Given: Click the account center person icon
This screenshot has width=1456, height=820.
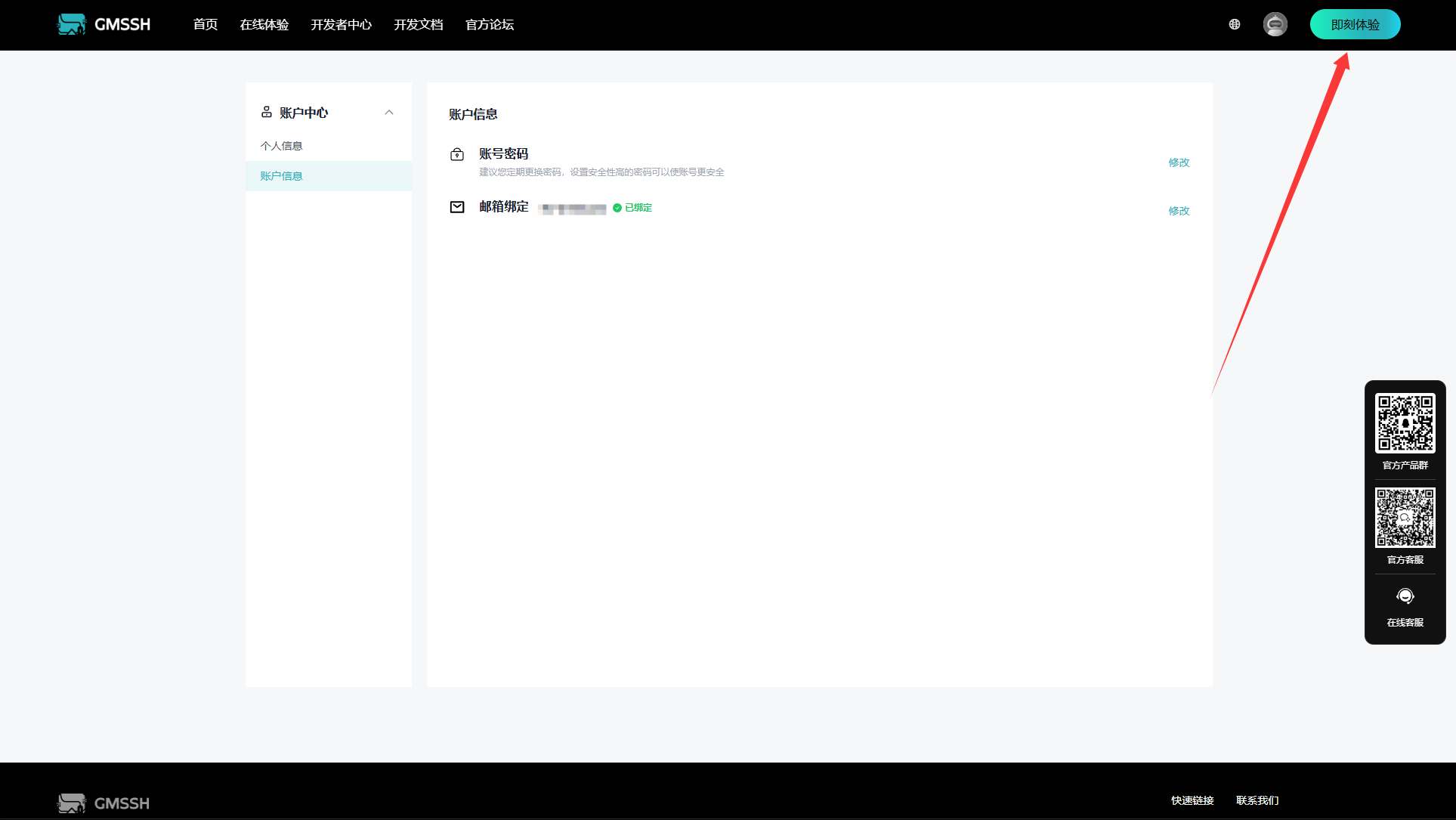Looking at the screenshot, I should [267, 112].
